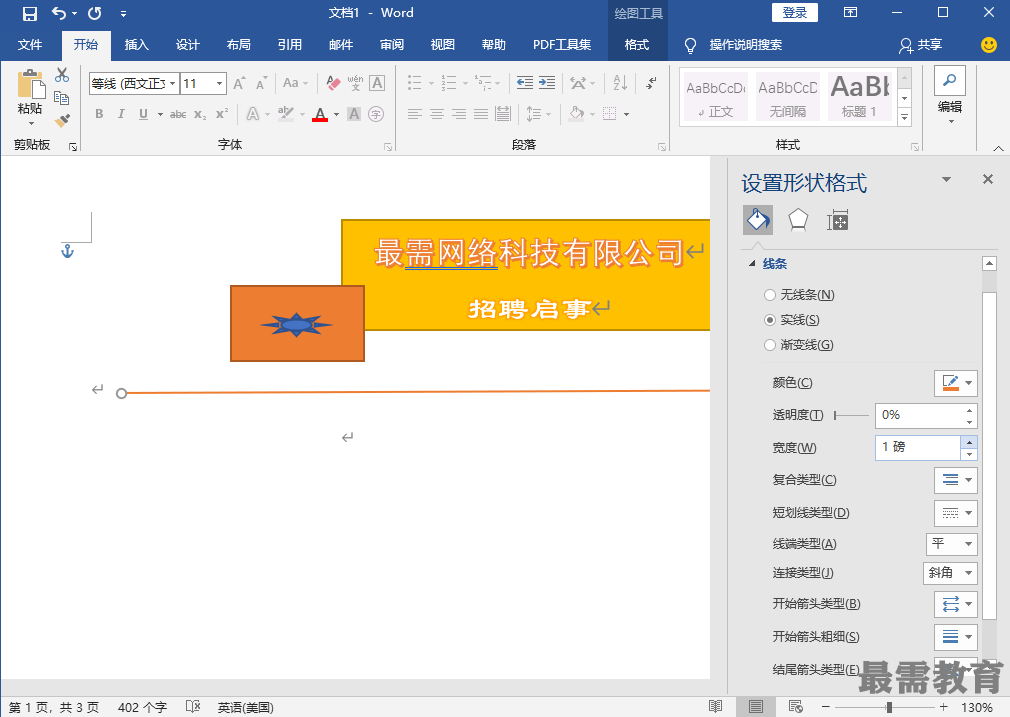Open the File (文件) tab

[30, 45]
